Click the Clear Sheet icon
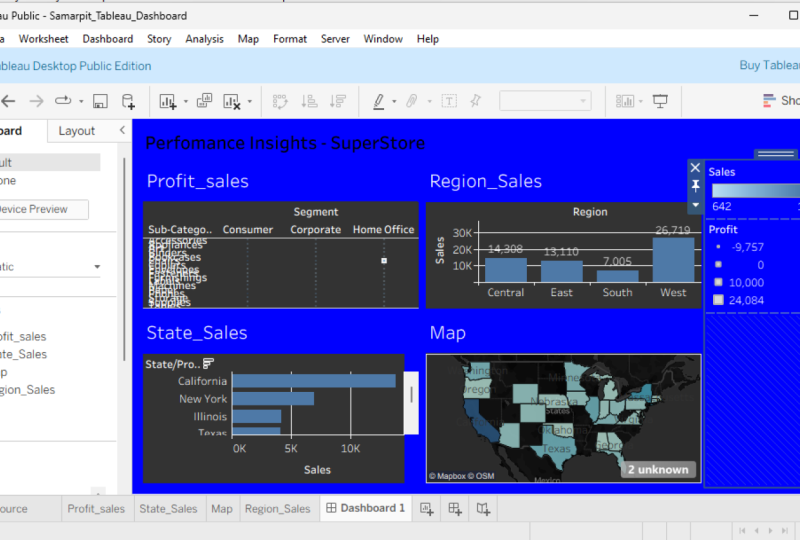The height and width of the screenshot is (540, 800). click(x=232, y=102)
